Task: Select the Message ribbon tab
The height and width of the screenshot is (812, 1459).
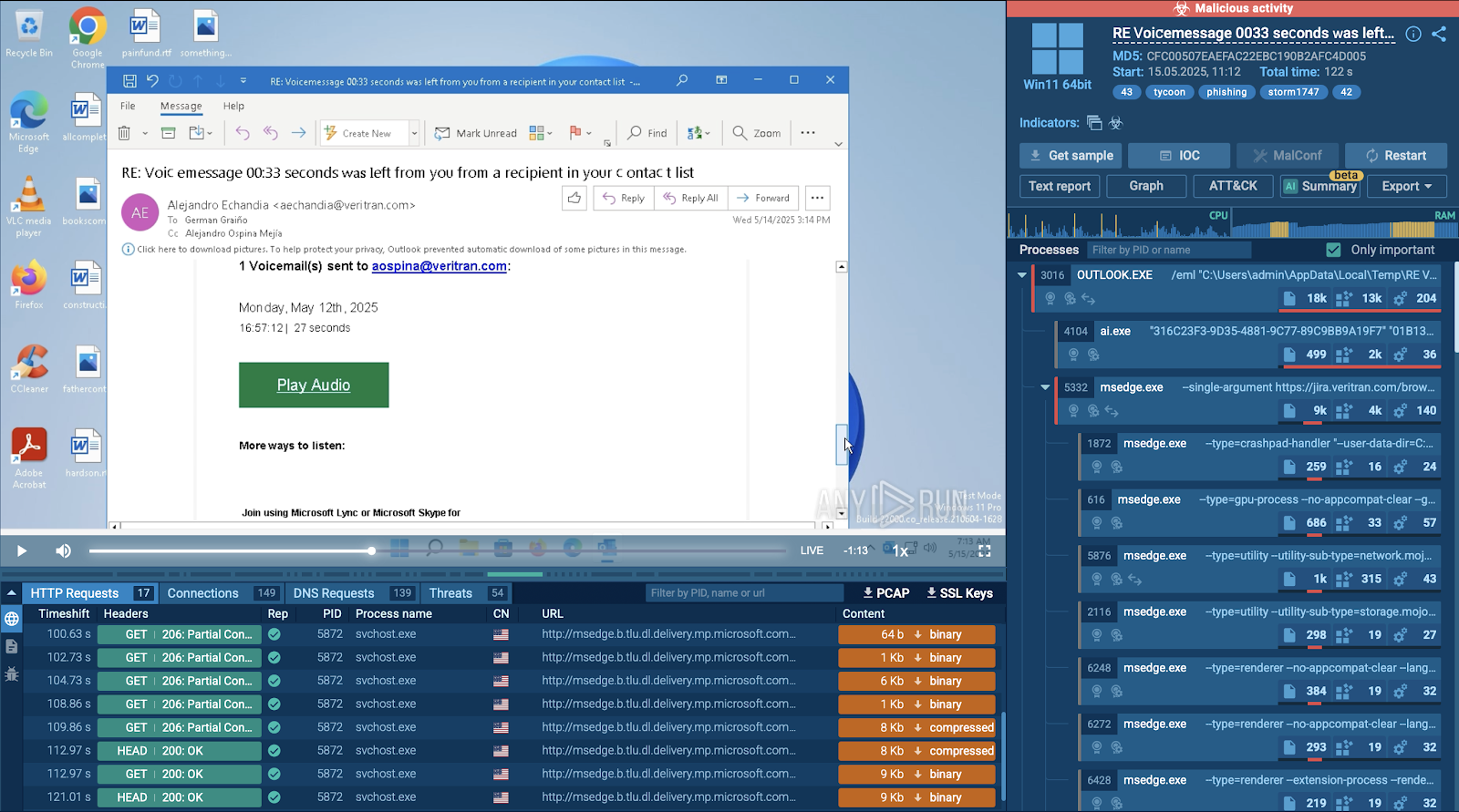Action: pyautogui.click(x=181, y=106)
